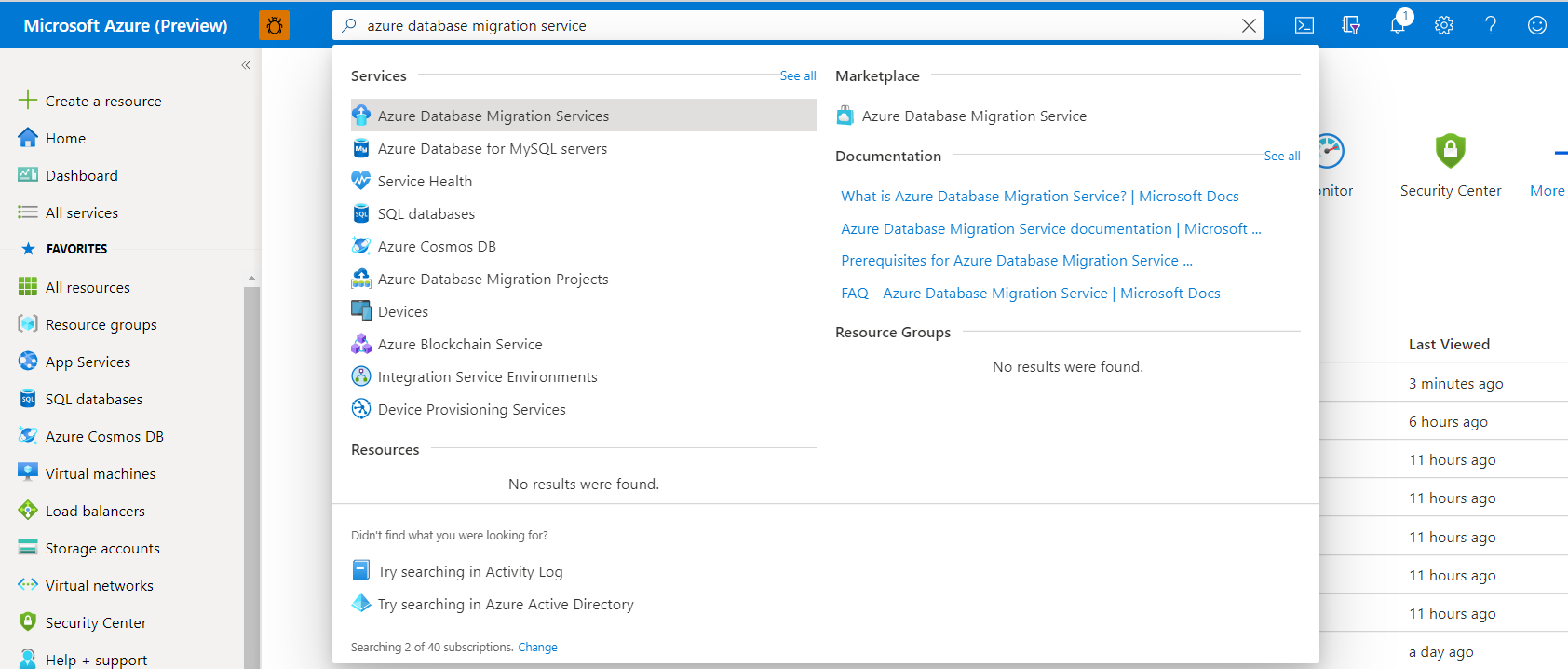The width and height of the screenshot is (1568, 669).
Task: Try searching in Activity Log
Action: (469, 571)
